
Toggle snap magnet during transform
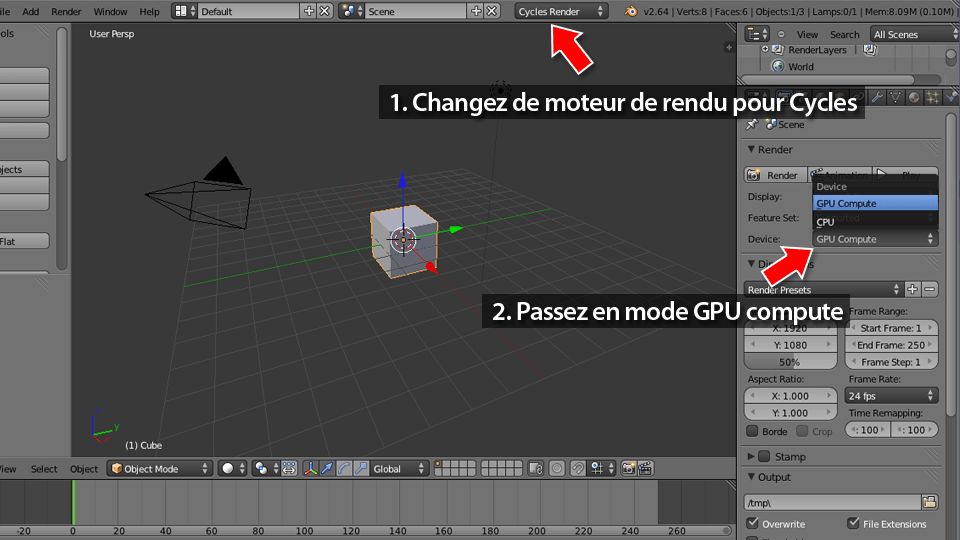pos(577,468)
